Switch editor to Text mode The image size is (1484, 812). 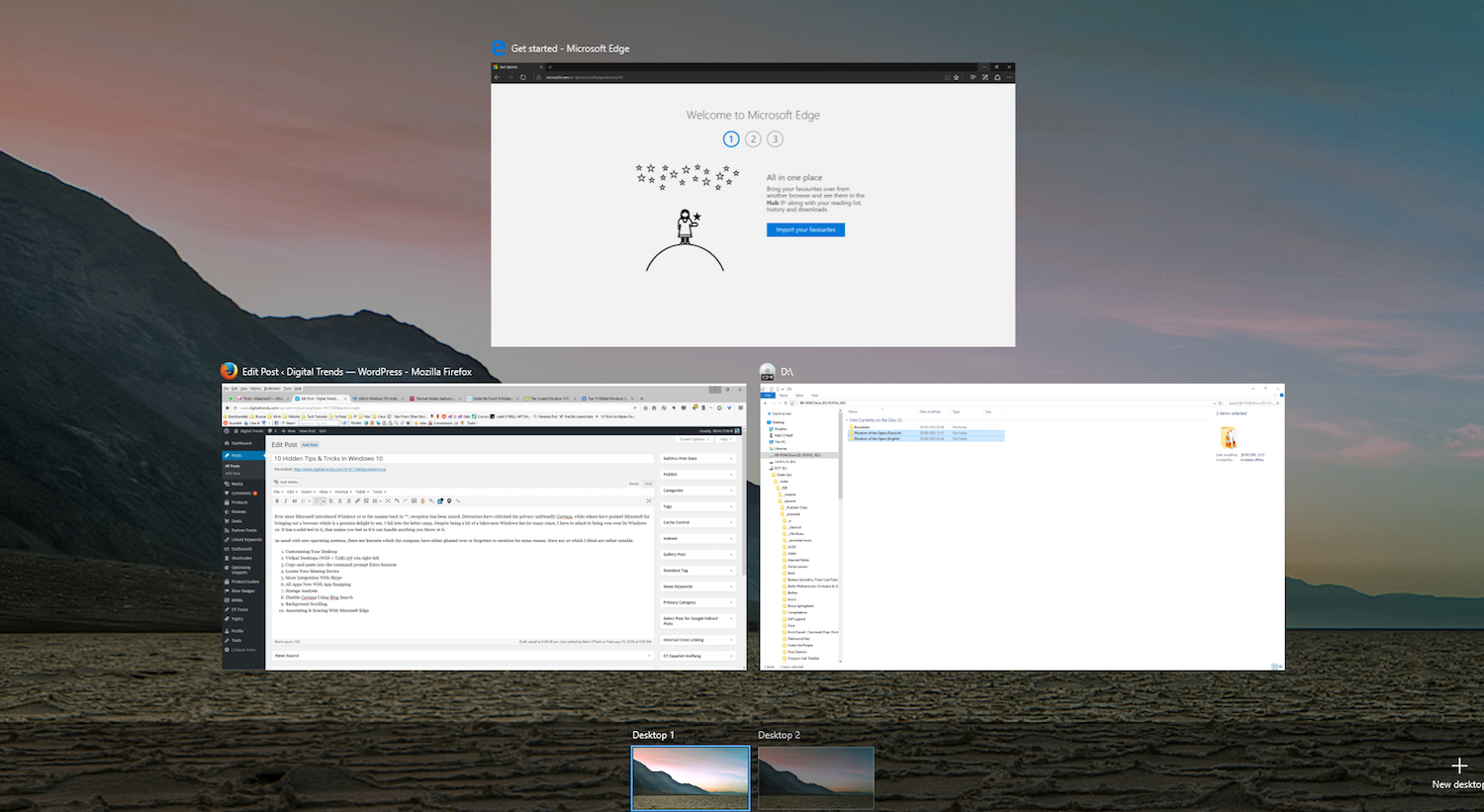(648, 484)
